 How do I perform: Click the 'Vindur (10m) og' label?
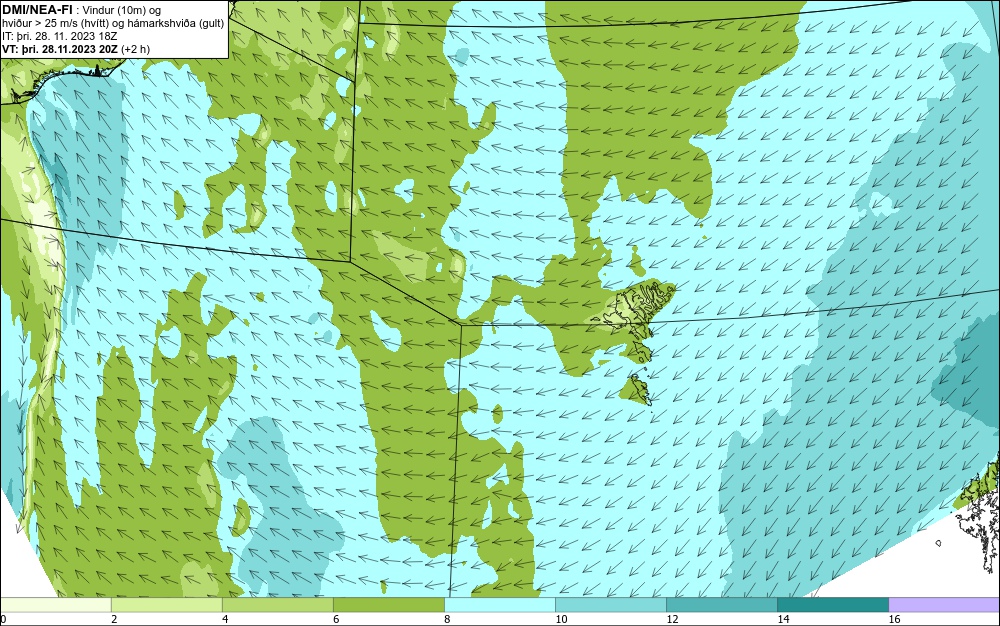point(122,10)
